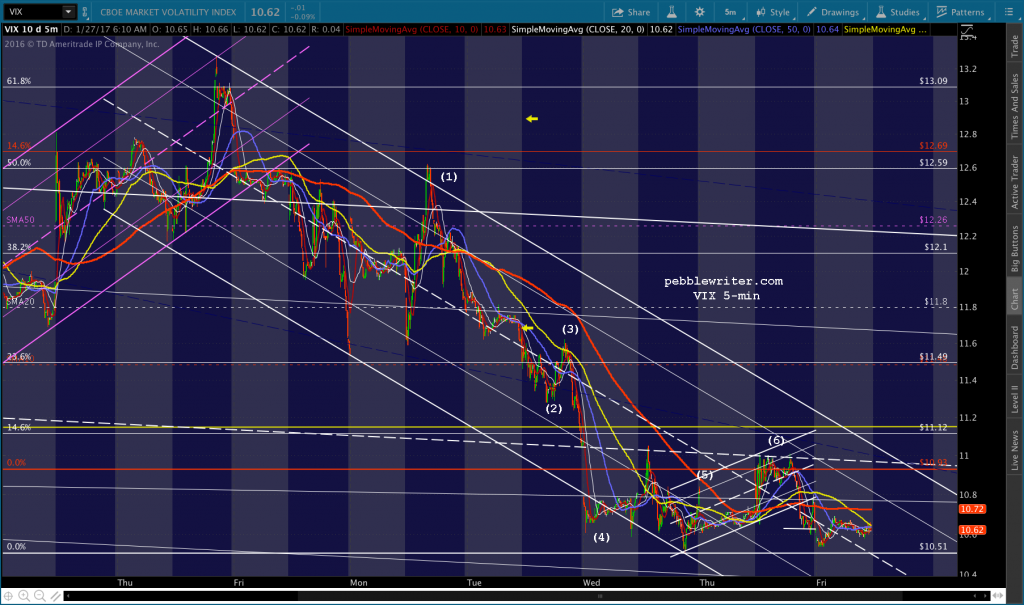The width and height of the screenshot is (1024, 605).
Task: Click the $12.26 purple price level label
Action: click(x=933, y=220)
